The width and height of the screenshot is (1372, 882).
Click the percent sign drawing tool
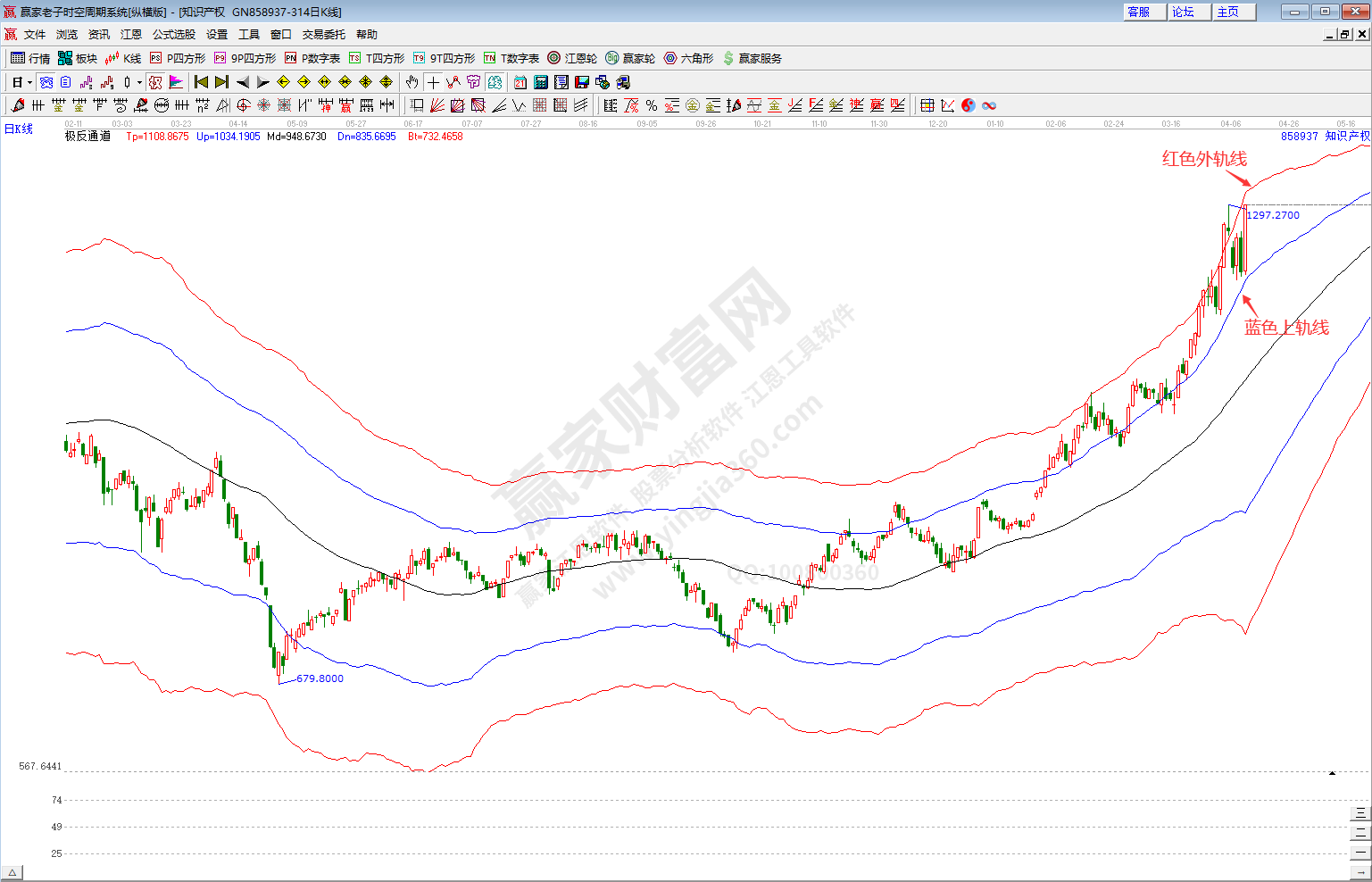point(652,105)
